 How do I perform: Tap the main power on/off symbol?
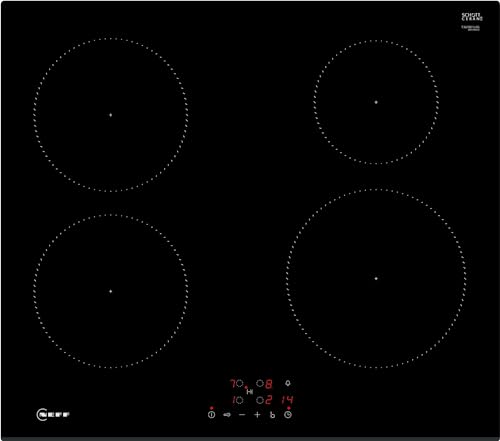pyautogui.click(x=211, y=415)
